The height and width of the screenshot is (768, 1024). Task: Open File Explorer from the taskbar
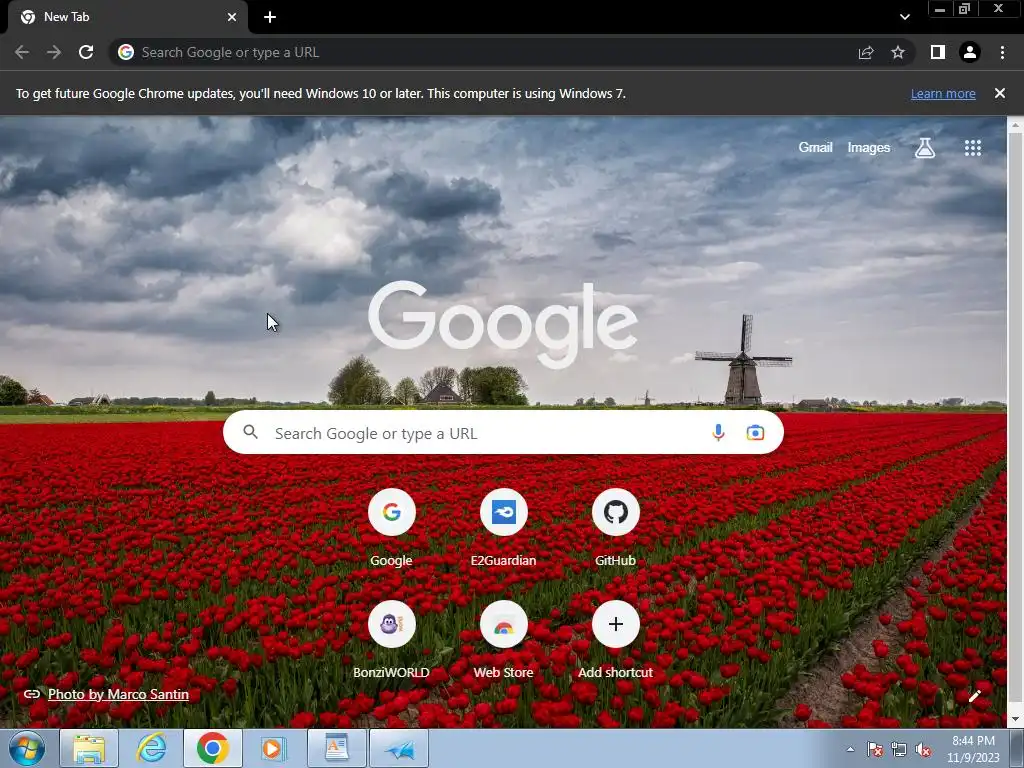89,748
